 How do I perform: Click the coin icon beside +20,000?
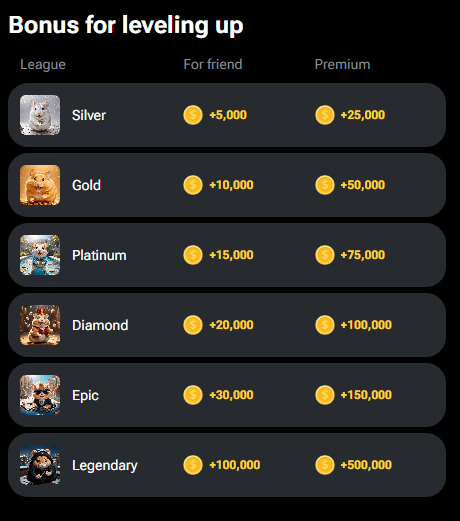click(193, 325)
